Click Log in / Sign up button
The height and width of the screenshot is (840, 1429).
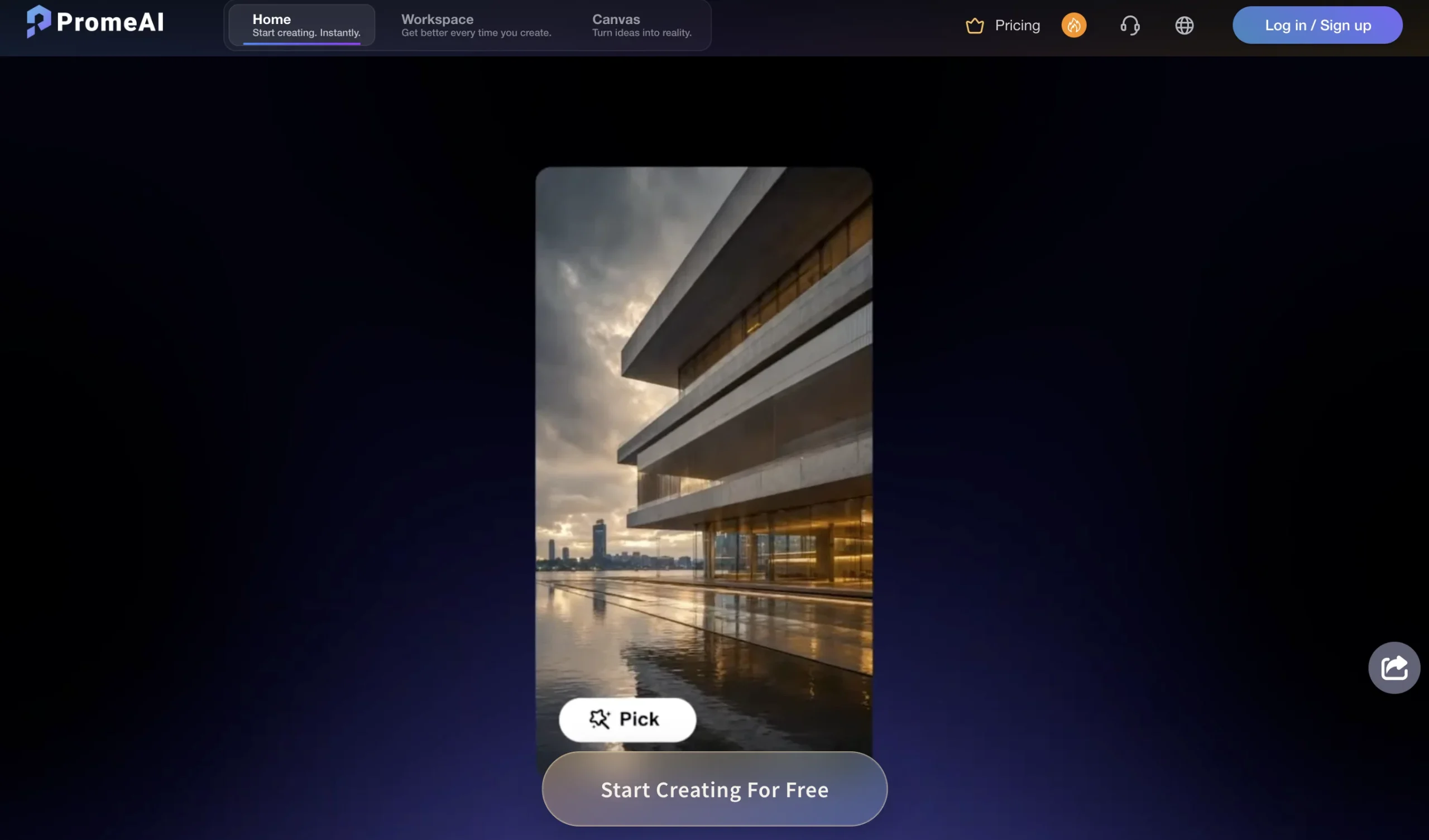(1317, 25)
